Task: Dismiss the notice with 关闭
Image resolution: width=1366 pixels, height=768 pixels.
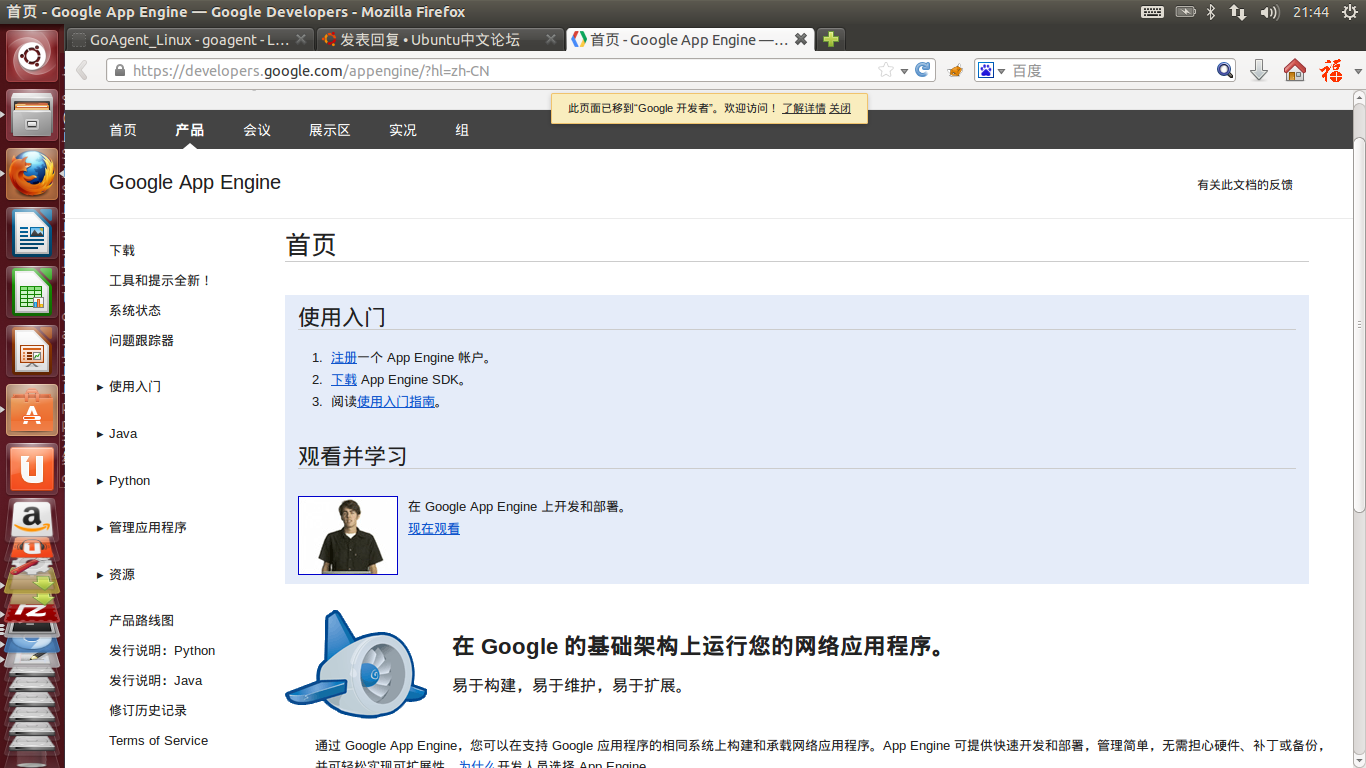Action: point(840,108)
